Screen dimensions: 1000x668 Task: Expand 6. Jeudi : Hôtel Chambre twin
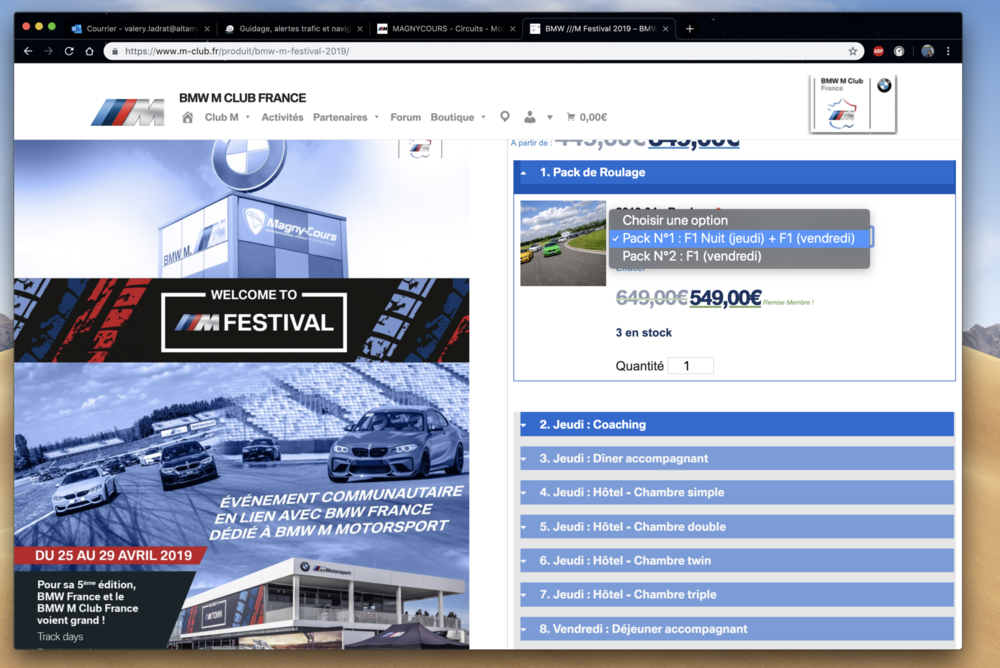pyautogui.click(x=737, y=561)
